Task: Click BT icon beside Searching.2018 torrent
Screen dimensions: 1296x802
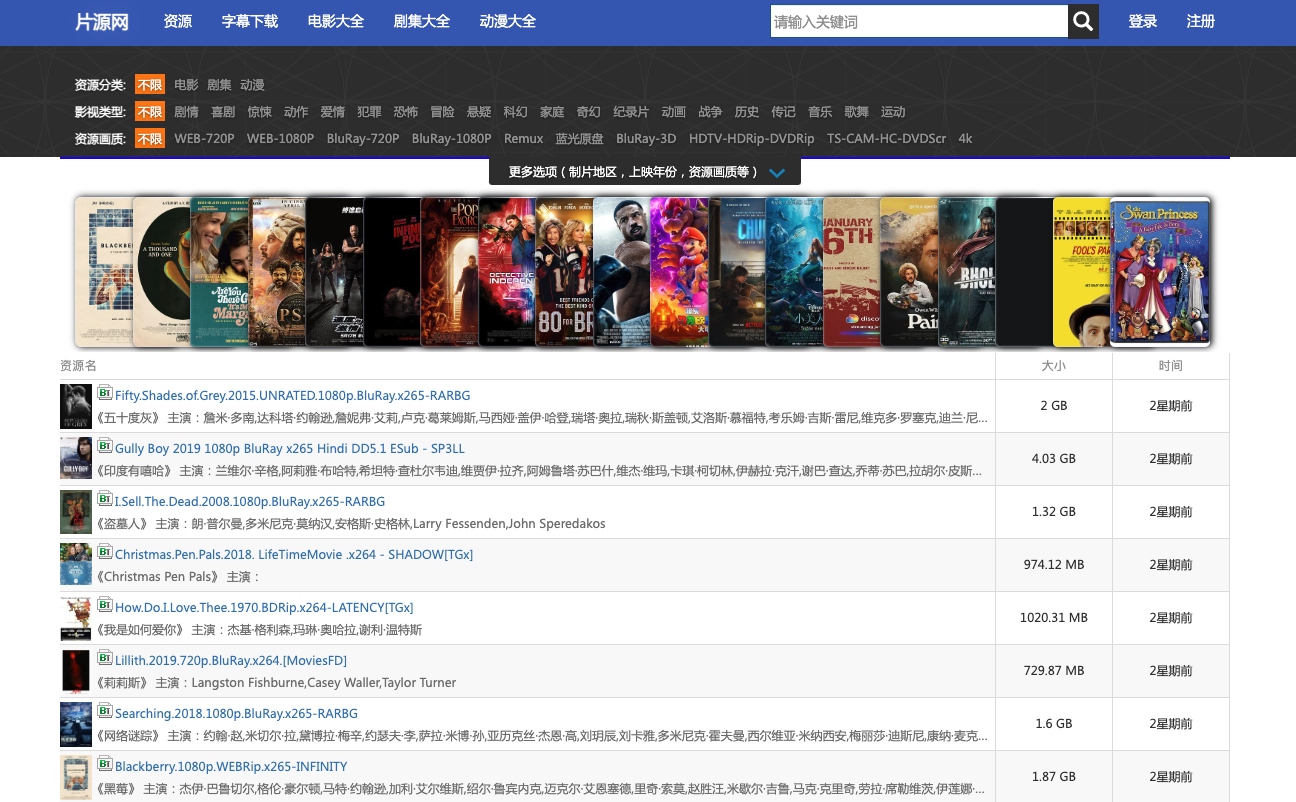Action: tap(104, 710)
